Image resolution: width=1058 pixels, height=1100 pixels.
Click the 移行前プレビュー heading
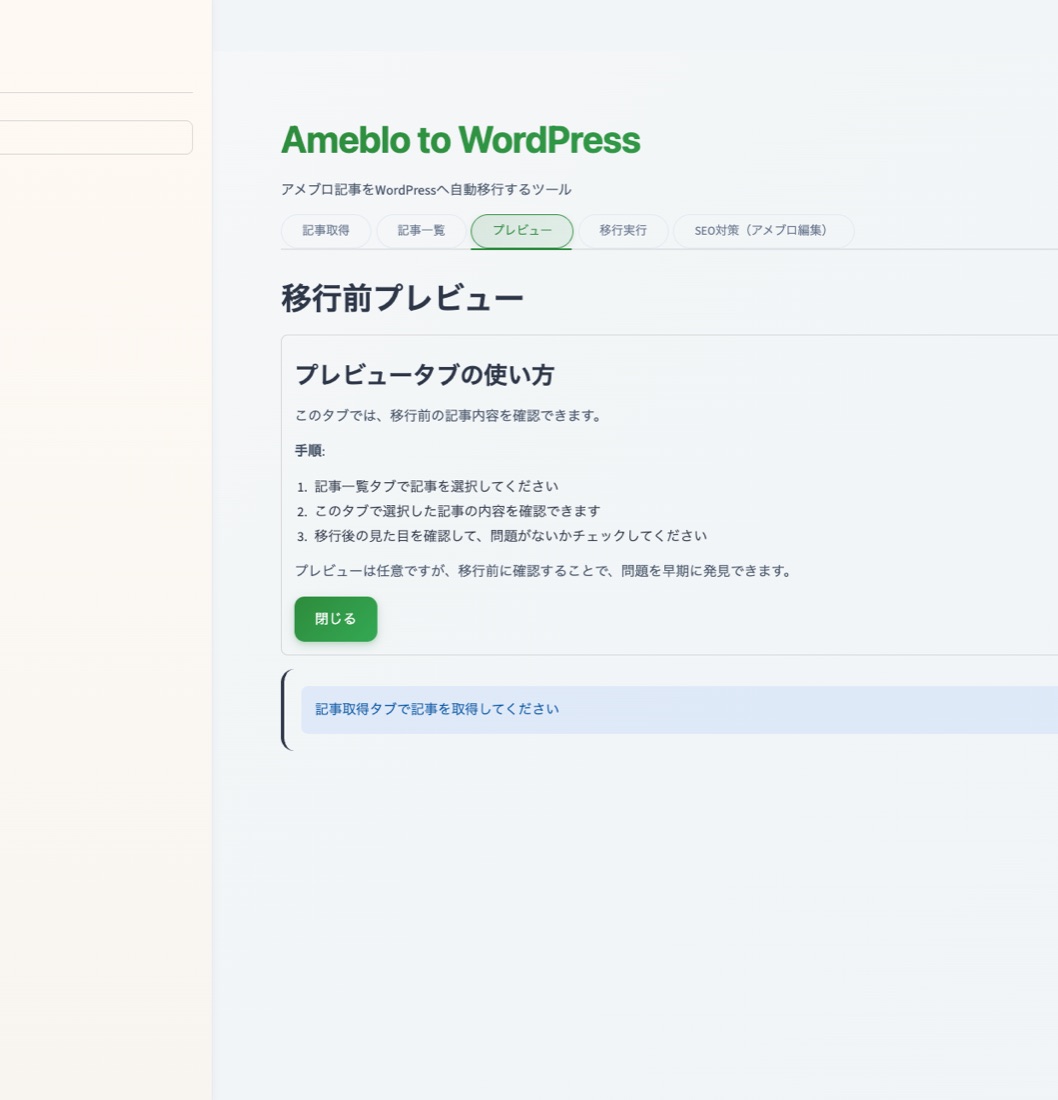pos(402,298)
